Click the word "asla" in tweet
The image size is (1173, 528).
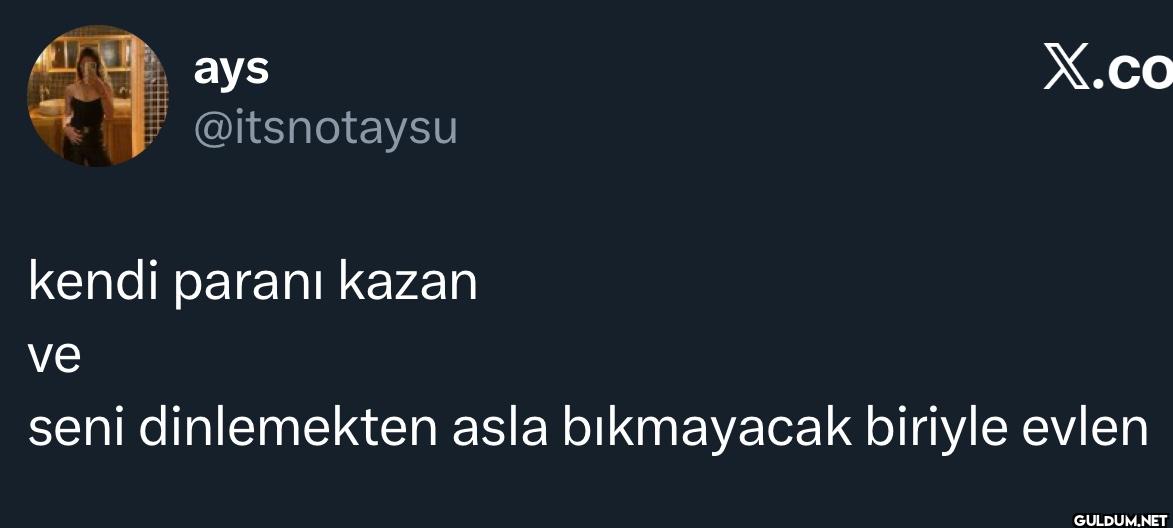[x=500, y=429]
